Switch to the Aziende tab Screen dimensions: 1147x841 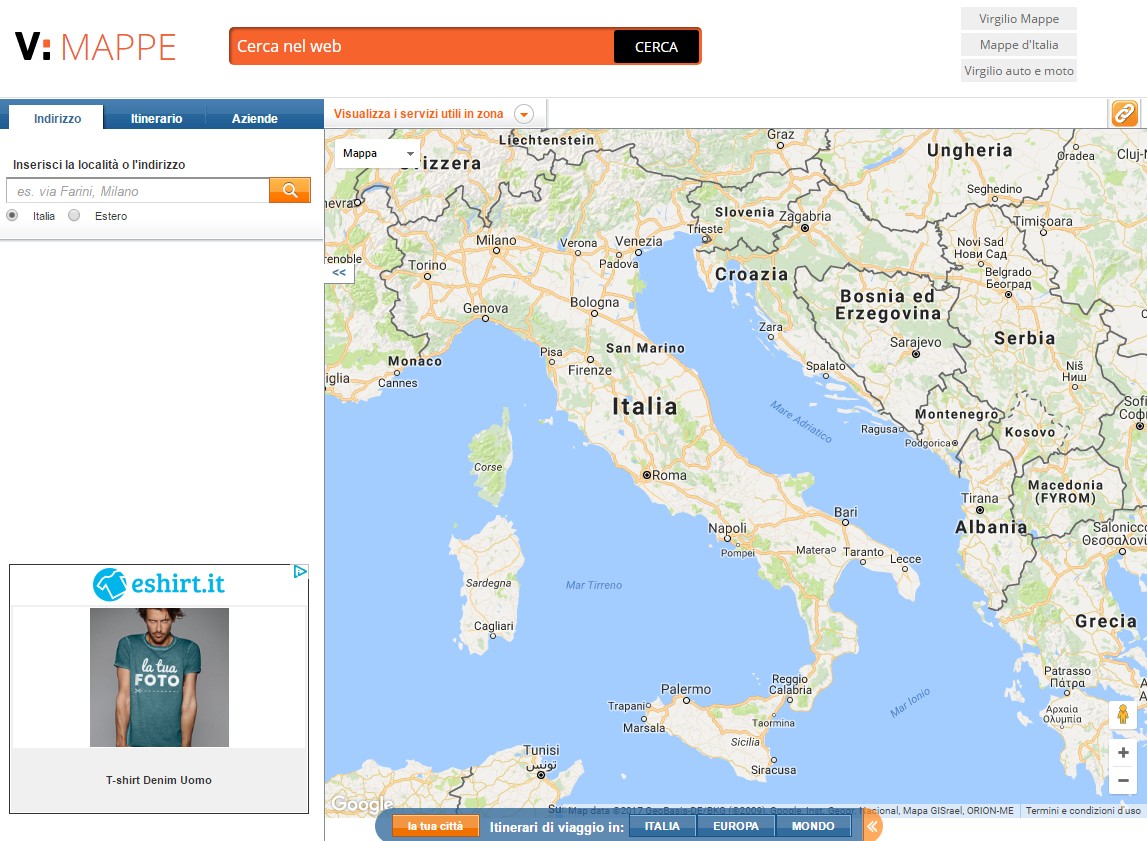pyautogui.click(x=255, y=118)
